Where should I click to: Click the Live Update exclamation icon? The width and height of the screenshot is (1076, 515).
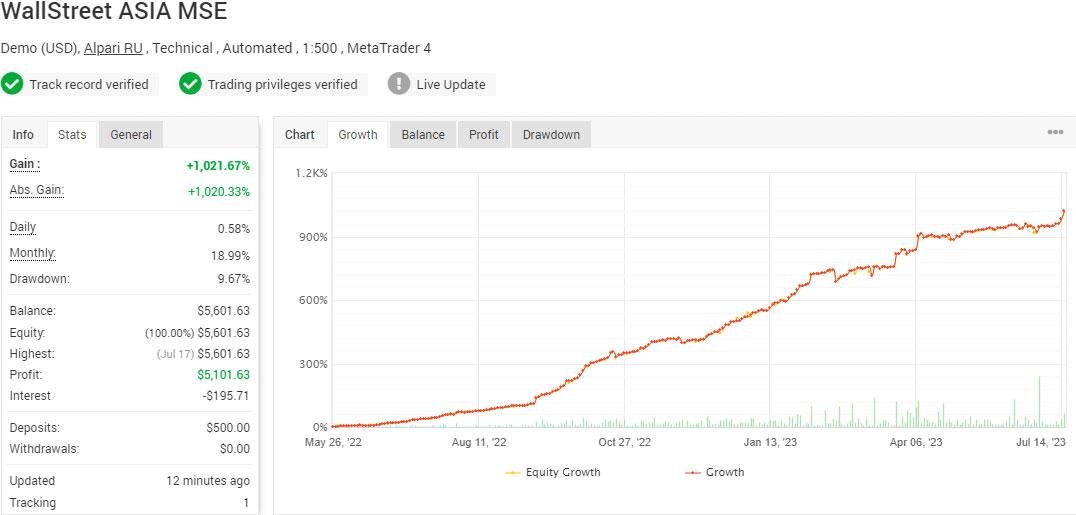tap(399, 84)
